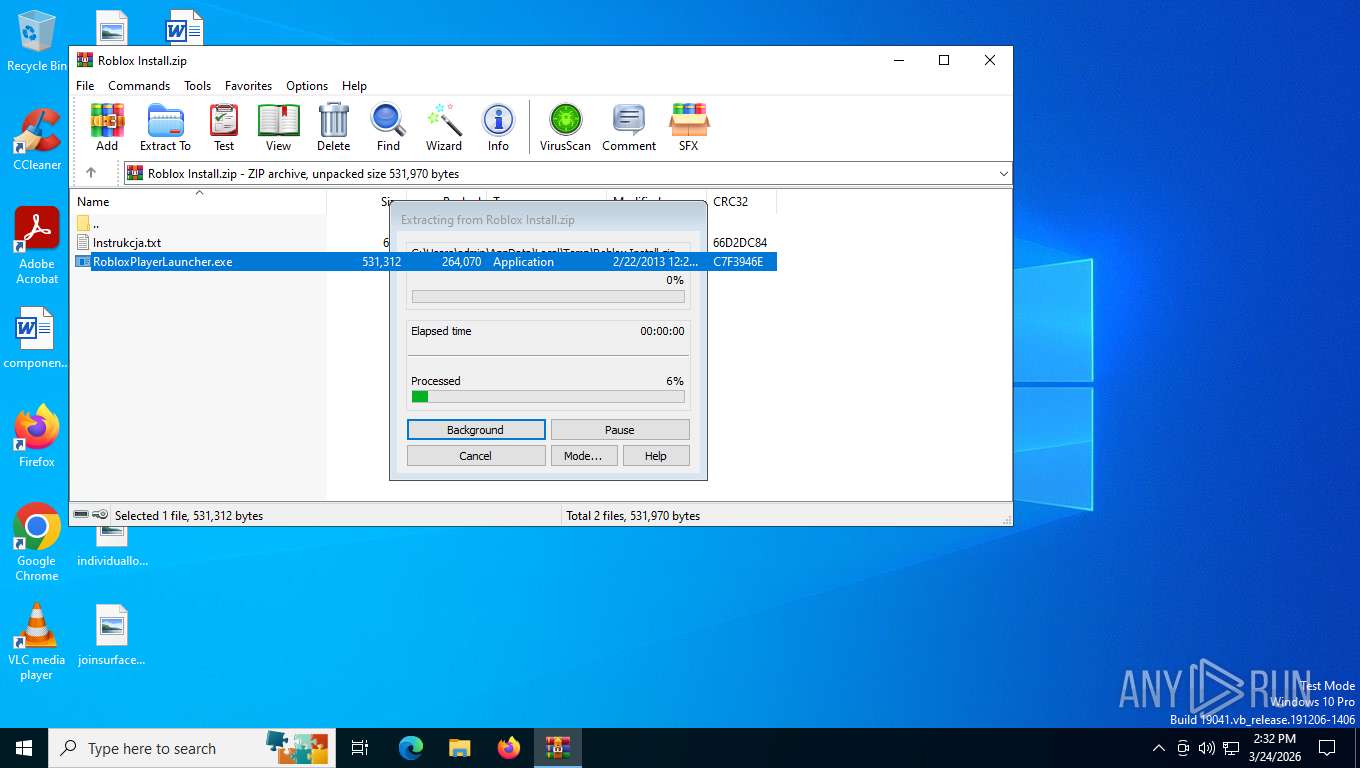The height and width of the screenshot is (768, 1360).
Task: Click 'Total 2 files, 531,970 bytes' status text
Action: [x=633, y=516]
